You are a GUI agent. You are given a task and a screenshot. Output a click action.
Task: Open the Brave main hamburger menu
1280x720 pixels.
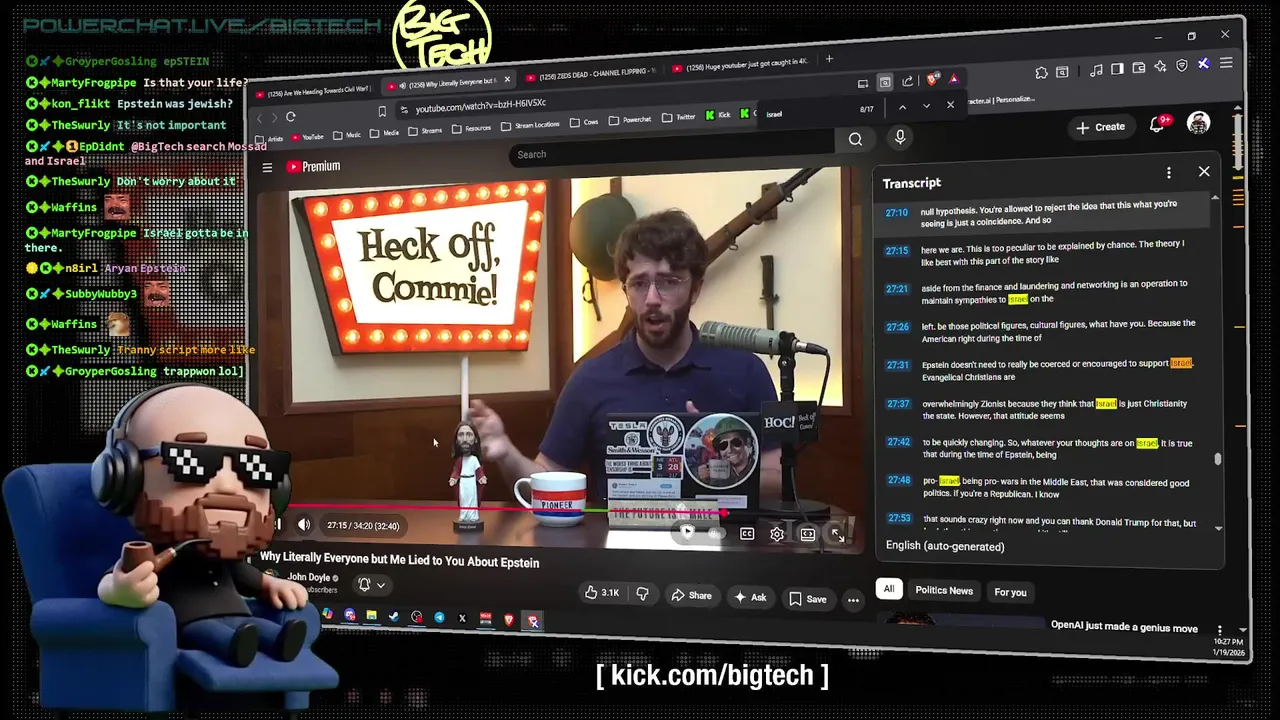click(x=1226, y=63)
